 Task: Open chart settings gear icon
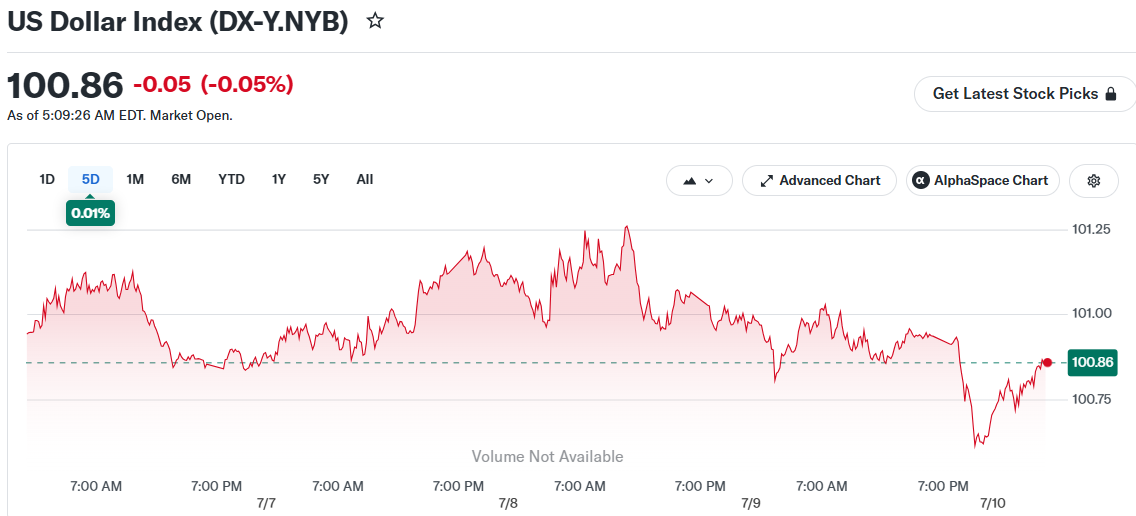(x=1094, y=180)
